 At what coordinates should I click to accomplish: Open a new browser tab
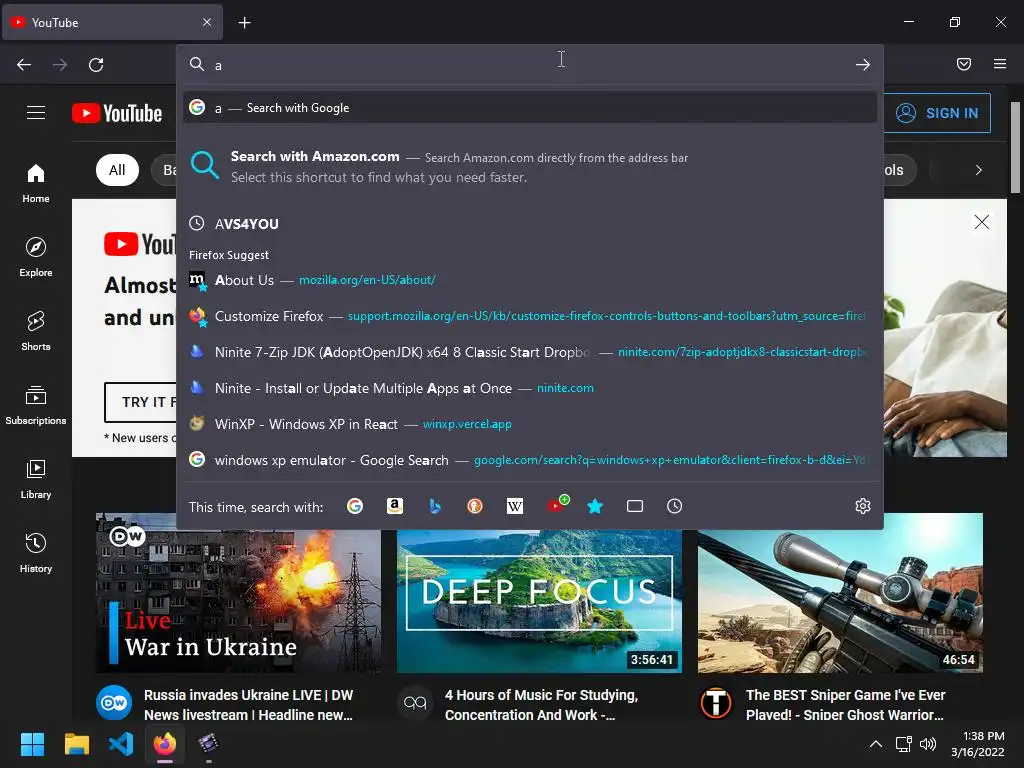coord(244,23)
